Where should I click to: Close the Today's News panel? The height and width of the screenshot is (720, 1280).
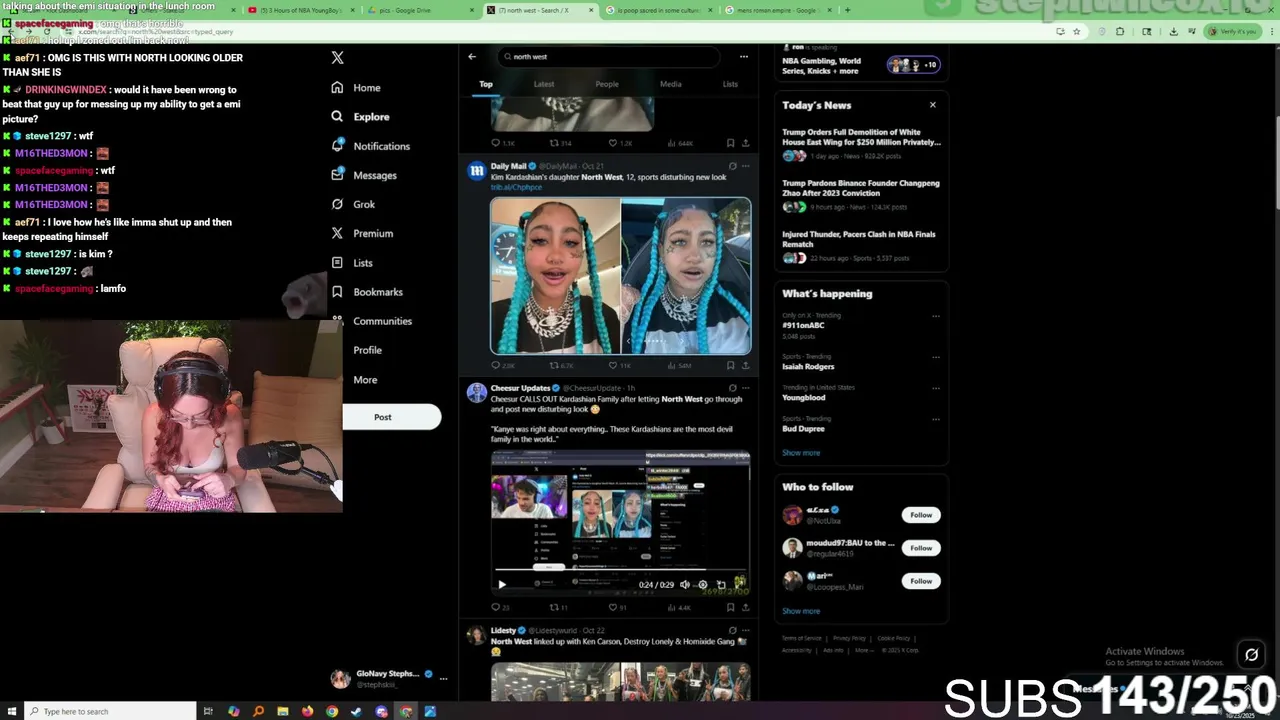(x=933, y=105)
